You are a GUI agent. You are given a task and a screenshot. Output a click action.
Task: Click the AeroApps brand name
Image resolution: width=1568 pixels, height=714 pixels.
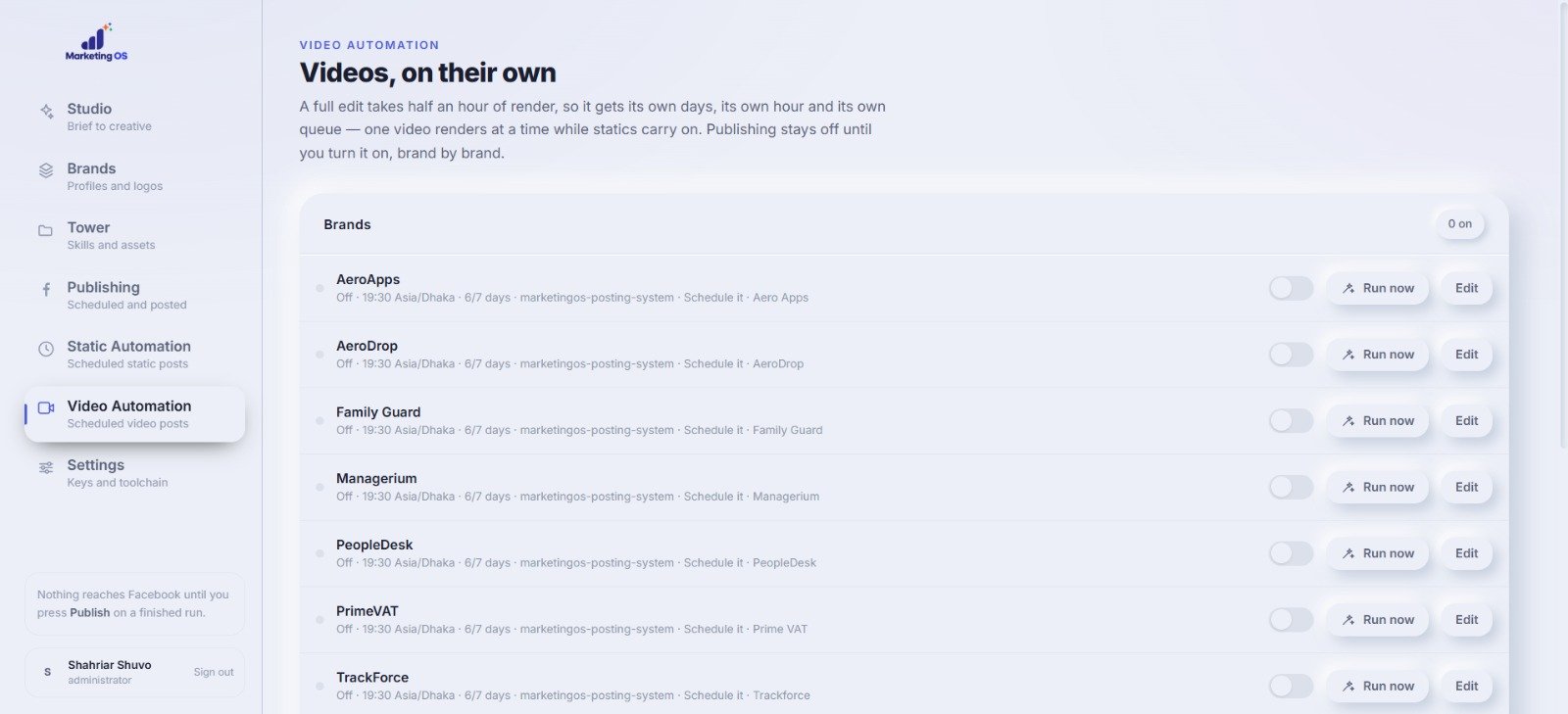(x=367, y=279)
